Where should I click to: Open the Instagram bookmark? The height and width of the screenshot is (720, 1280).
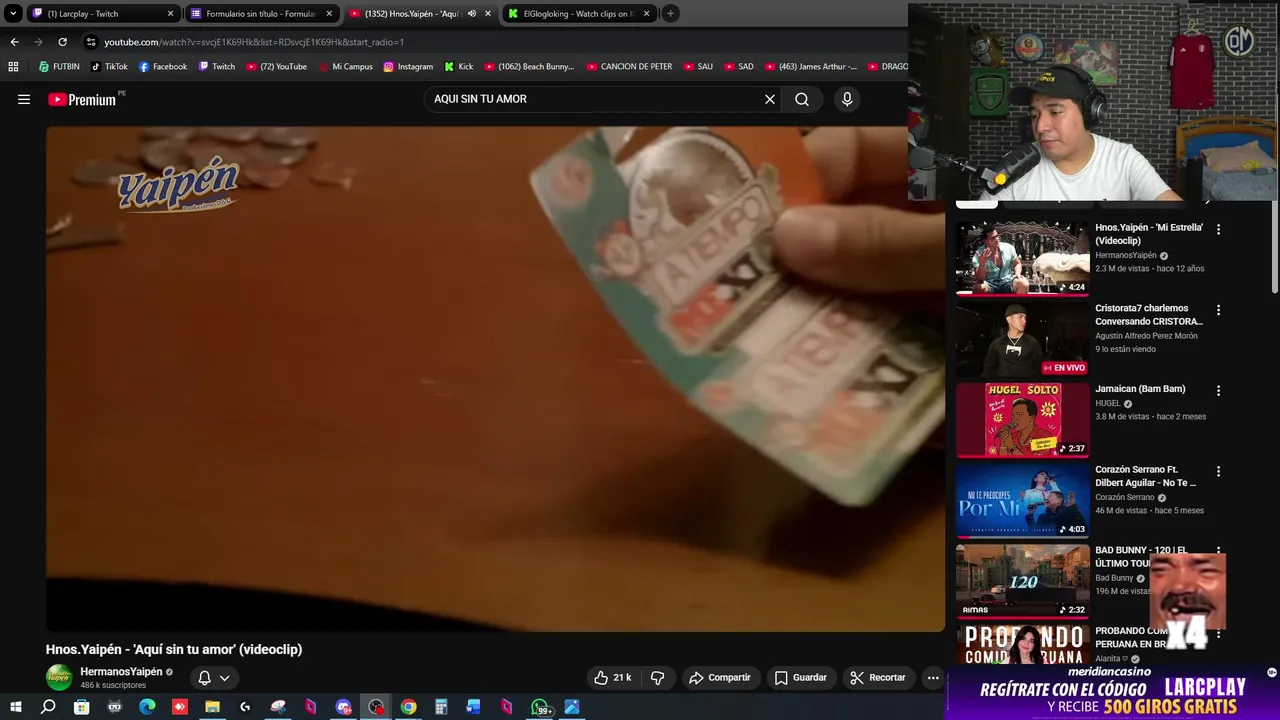408,67
